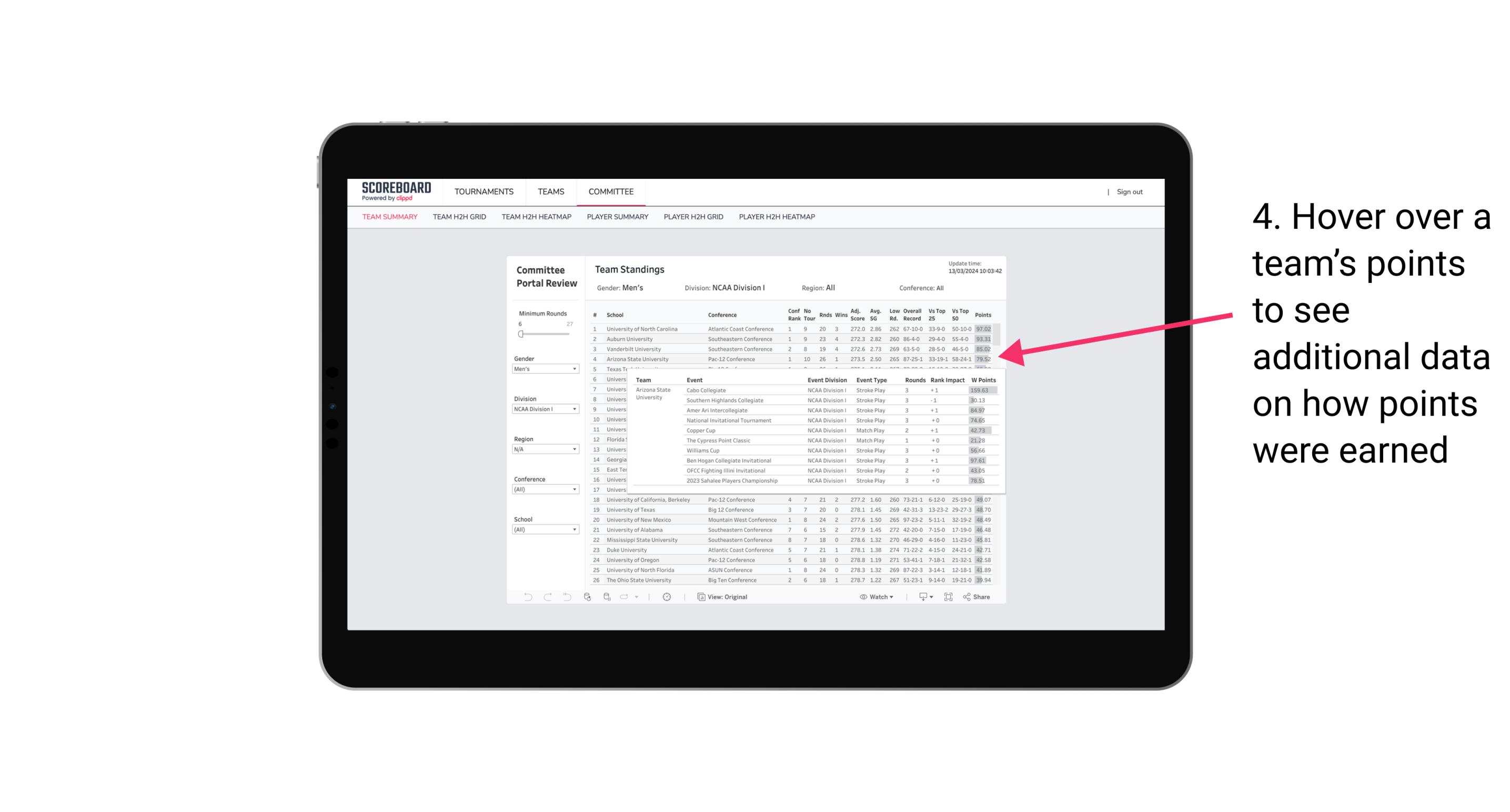Image resolution: width=1510 pixels, height=812 pixels.
Task: Click the fullscreen expand icon
Action: [x=948, y=597]
